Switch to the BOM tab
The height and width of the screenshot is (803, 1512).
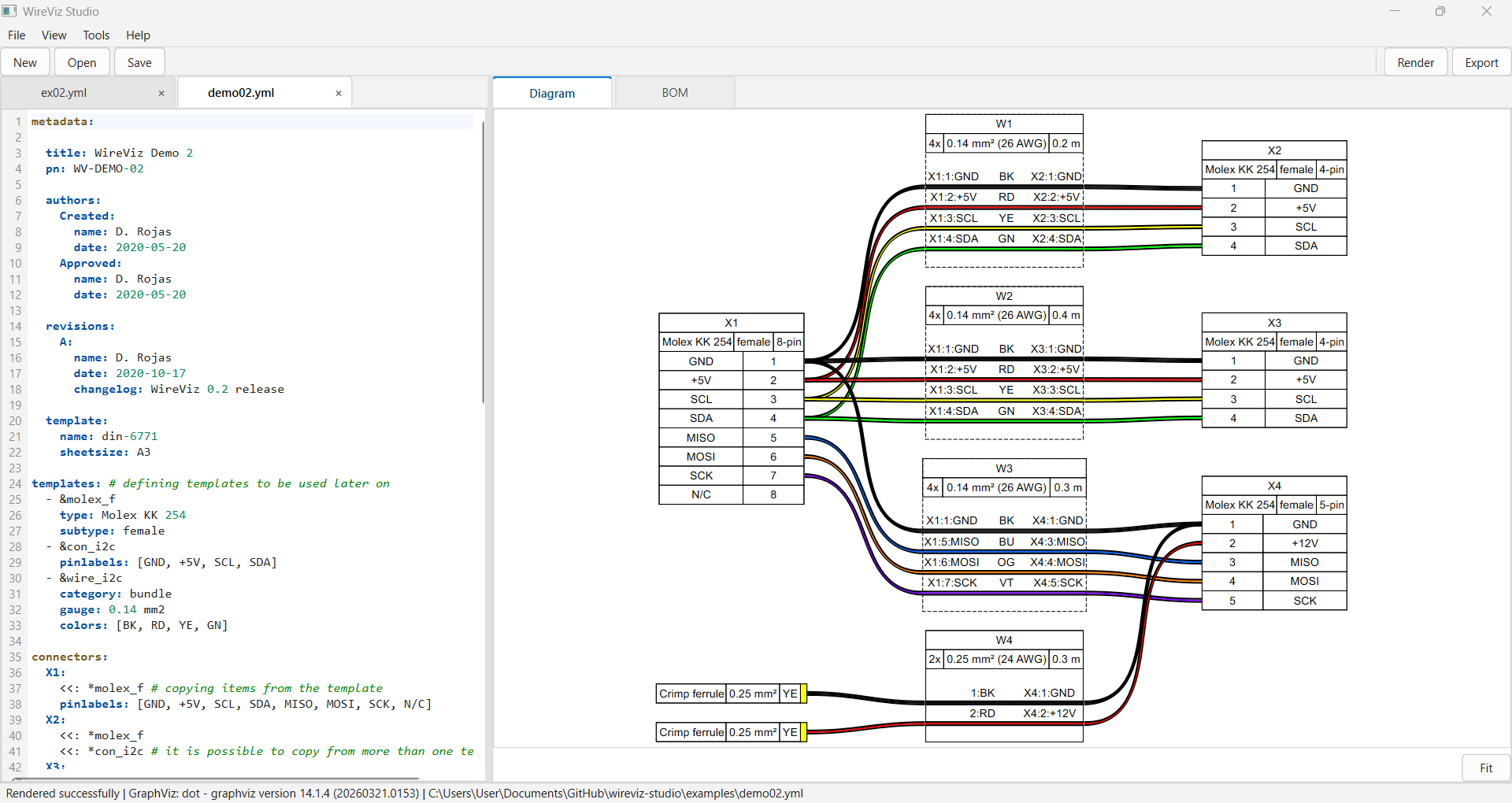(x=674, y=92)
